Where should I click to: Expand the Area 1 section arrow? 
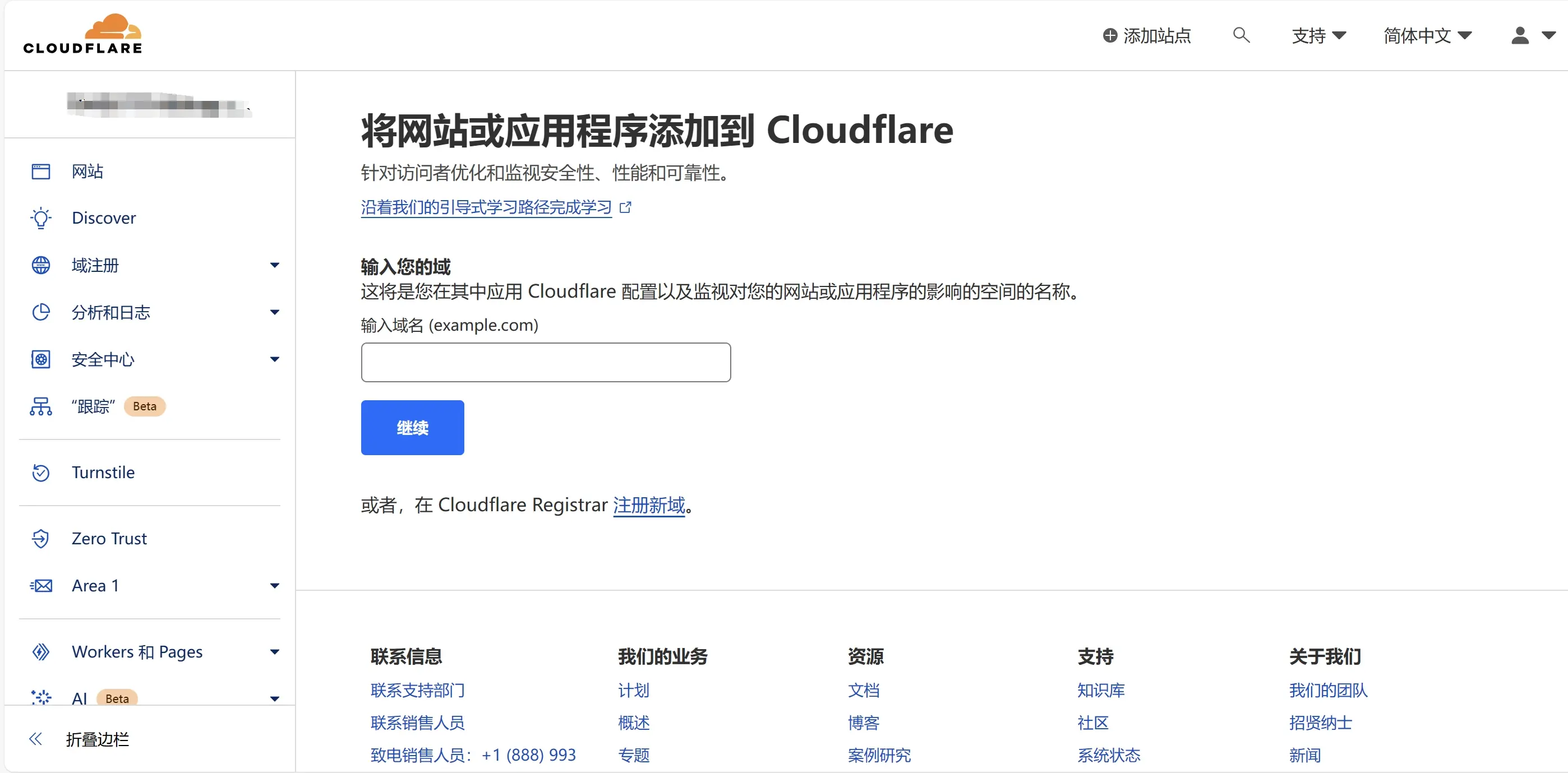point(275,586)
